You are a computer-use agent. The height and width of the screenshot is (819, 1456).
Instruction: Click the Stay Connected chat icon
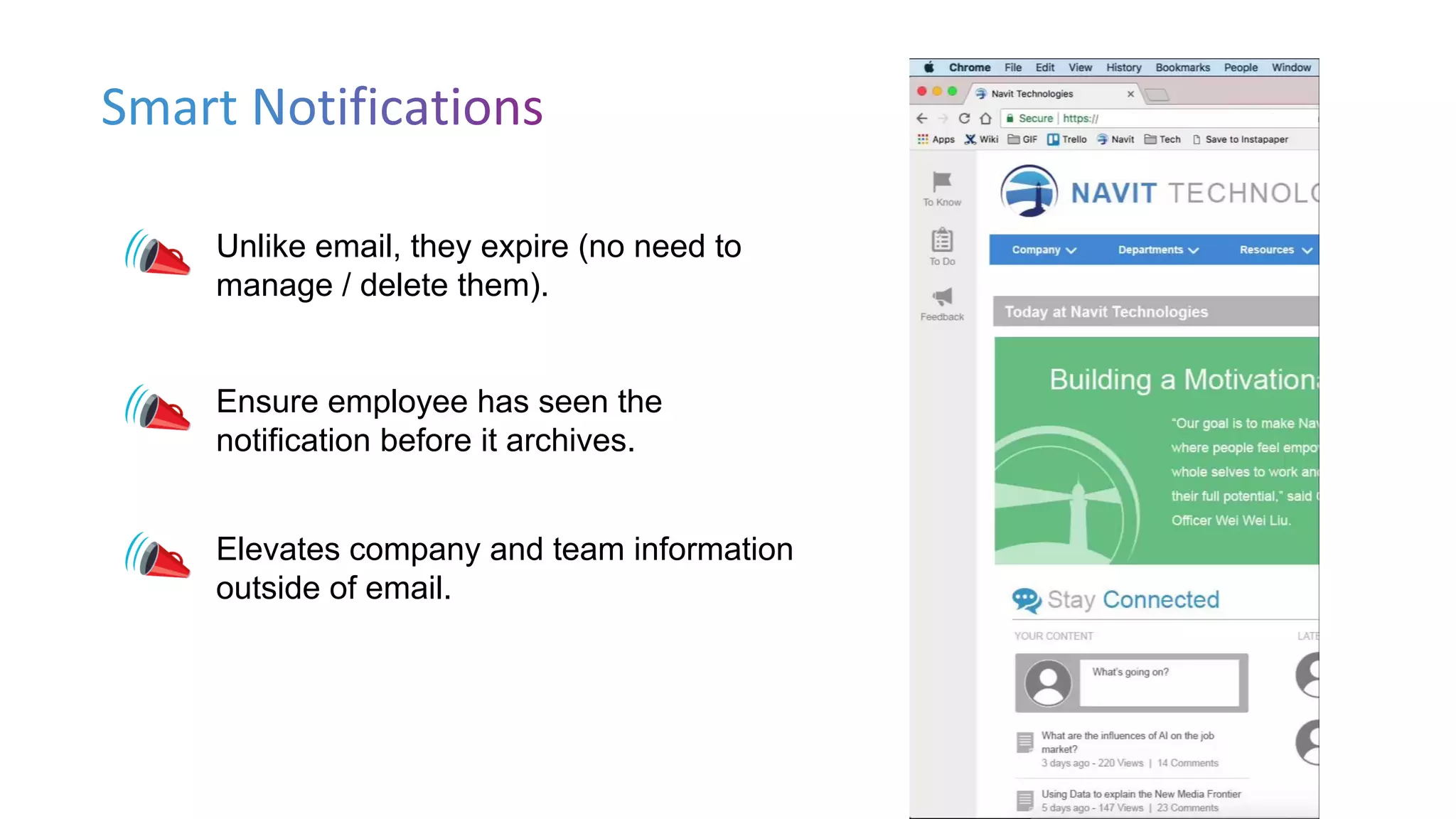1027,600
